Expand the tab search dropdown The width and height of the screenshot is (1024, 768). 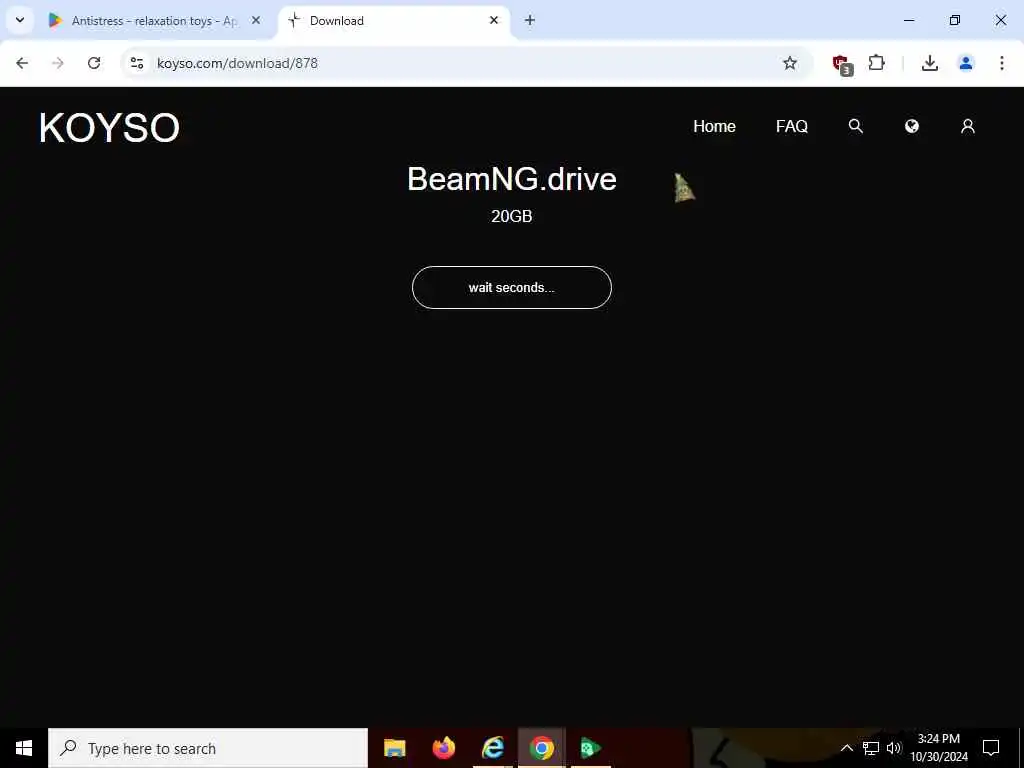[x=20, y=20]
